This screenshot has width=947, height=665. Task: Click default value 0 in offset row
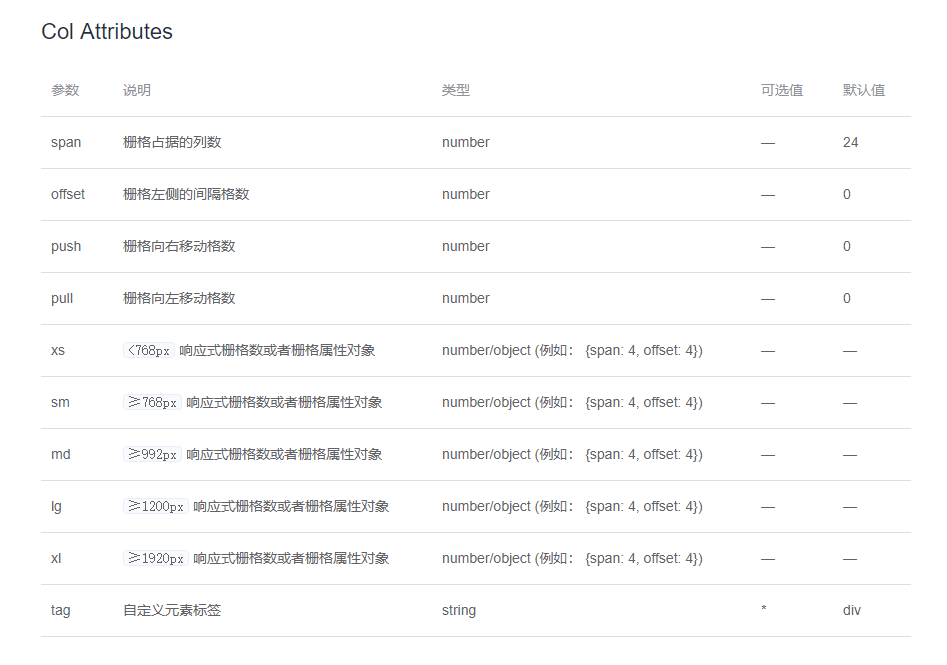(847, 194)
